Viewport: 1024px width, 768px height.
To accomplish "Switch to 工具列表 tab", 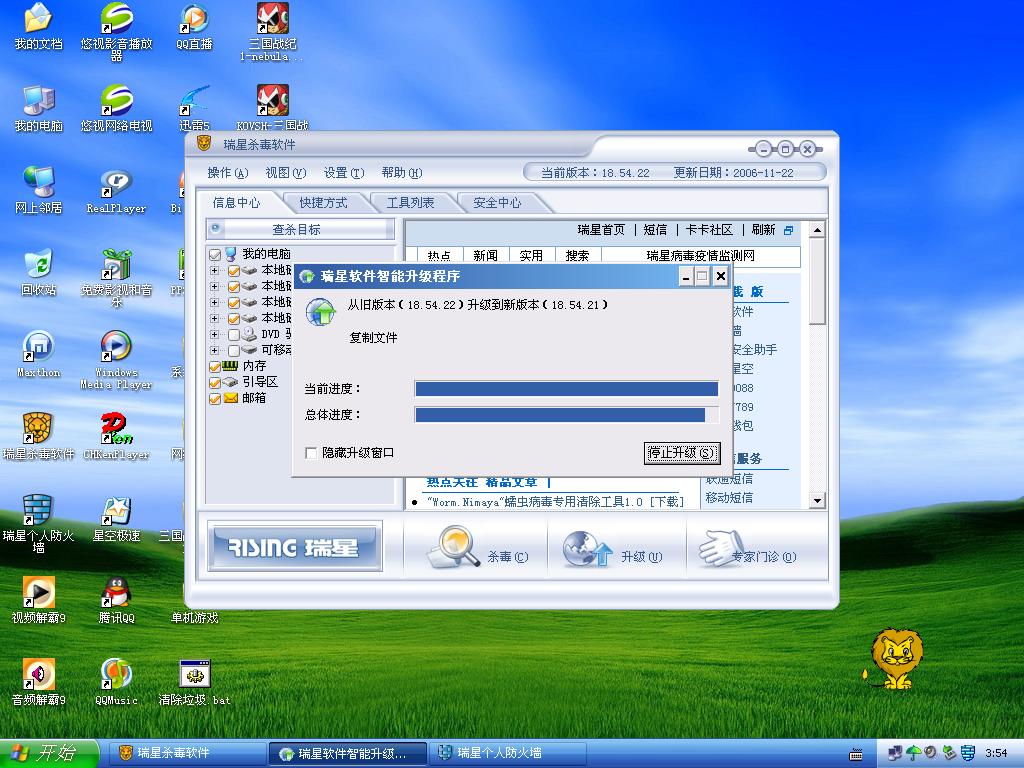I will 410,203.
